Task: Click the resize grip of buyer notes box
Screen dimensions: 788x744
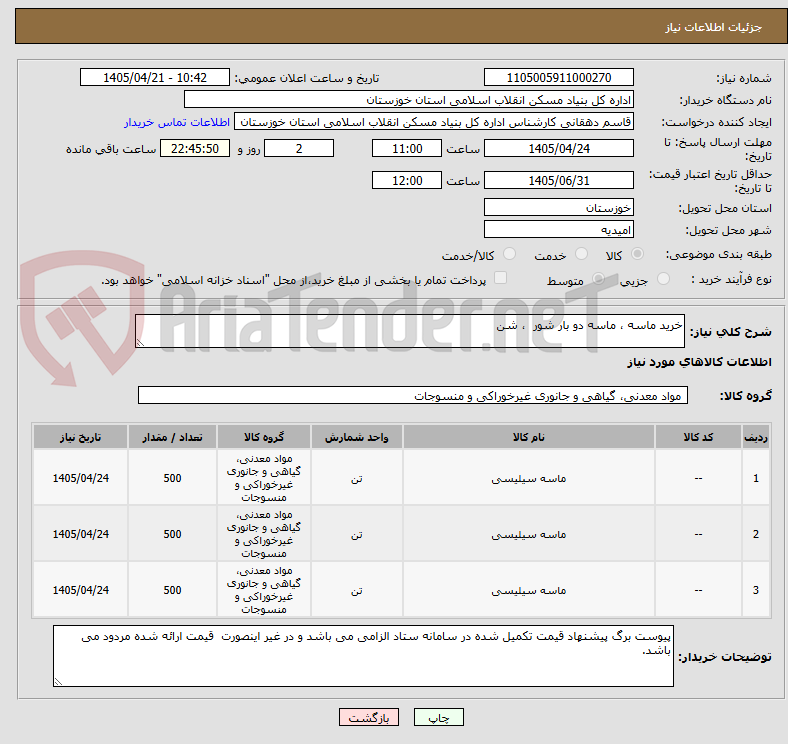Action: tap(58, 681)
